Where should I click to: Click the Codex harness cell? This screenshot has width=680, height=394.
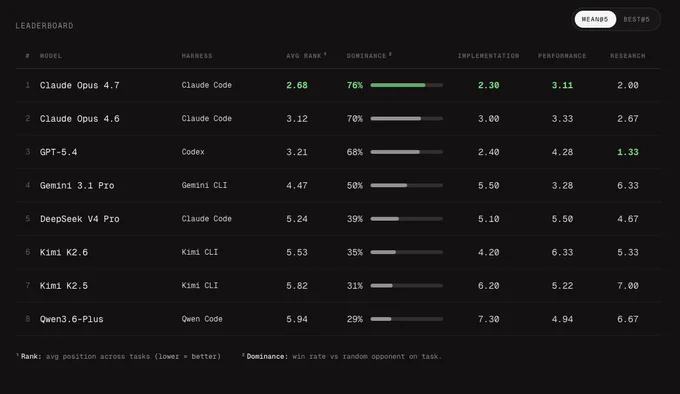193,152
